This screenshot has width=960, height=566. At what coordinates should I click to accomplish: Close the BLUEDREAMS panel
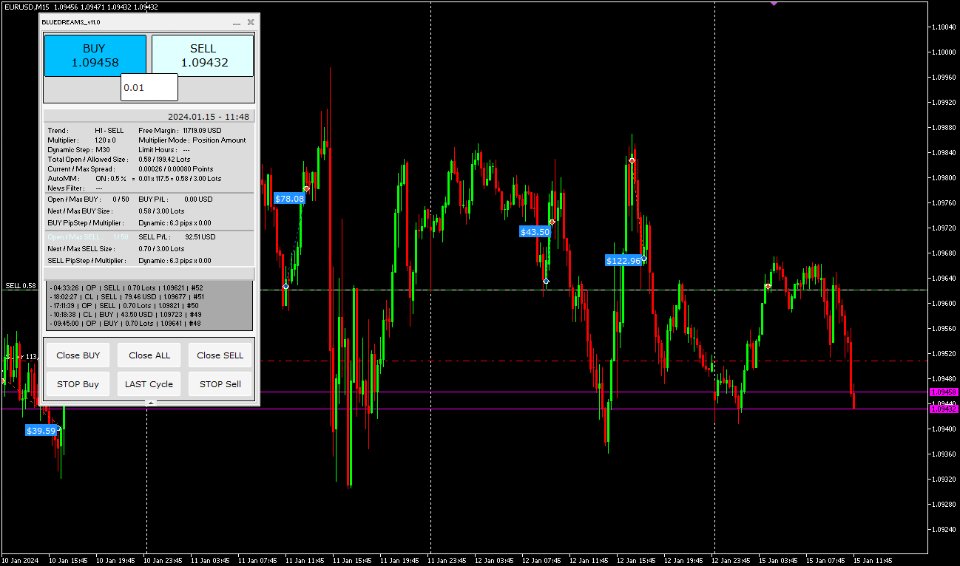click(250, 22)
